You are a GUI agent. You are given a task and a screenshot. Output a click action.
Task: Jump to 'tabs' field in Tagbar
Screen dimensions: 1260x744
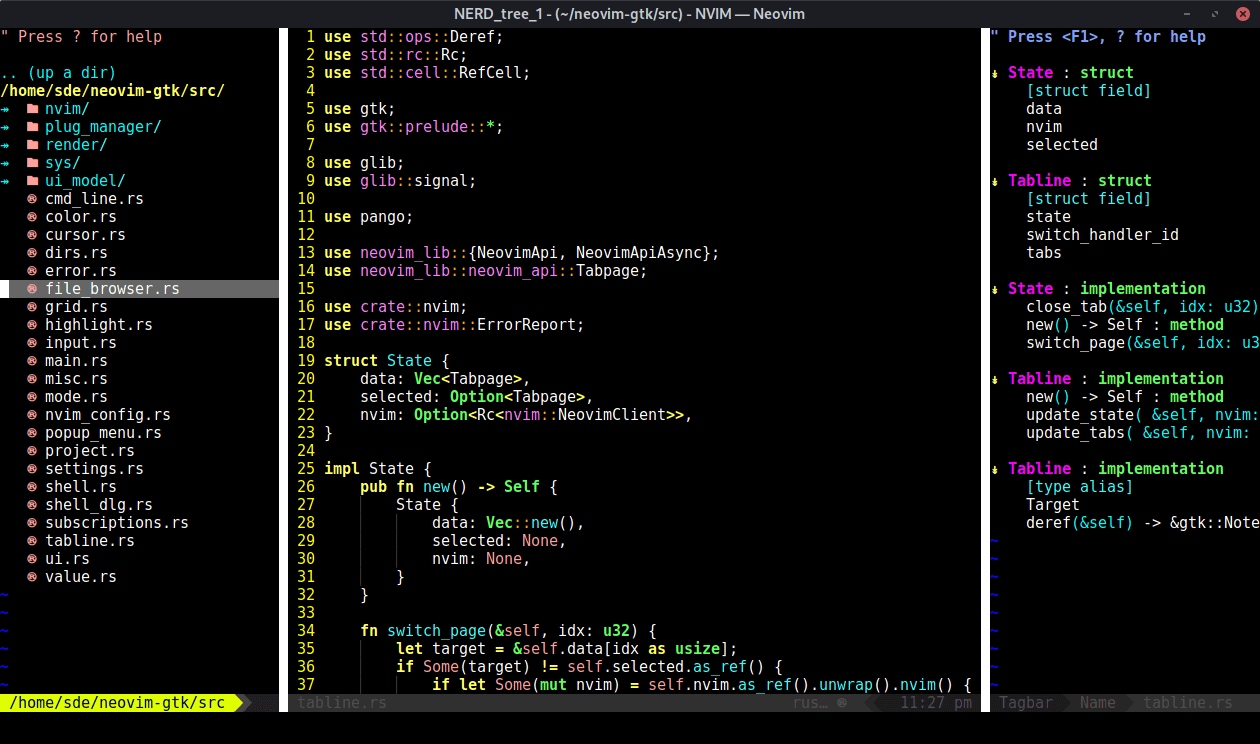(x=1044, y=253)
